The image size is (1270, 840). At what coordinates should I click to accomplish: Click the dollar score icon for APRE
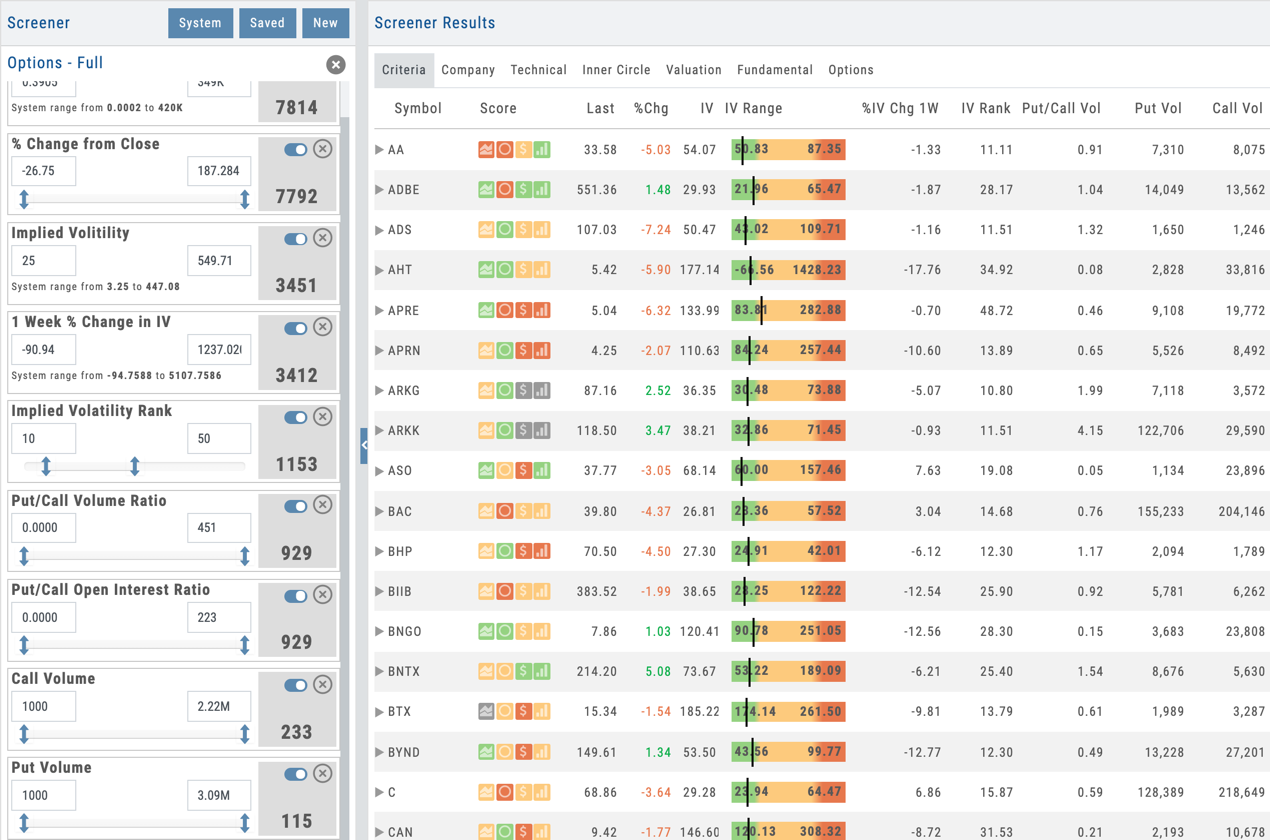(523, 311)
